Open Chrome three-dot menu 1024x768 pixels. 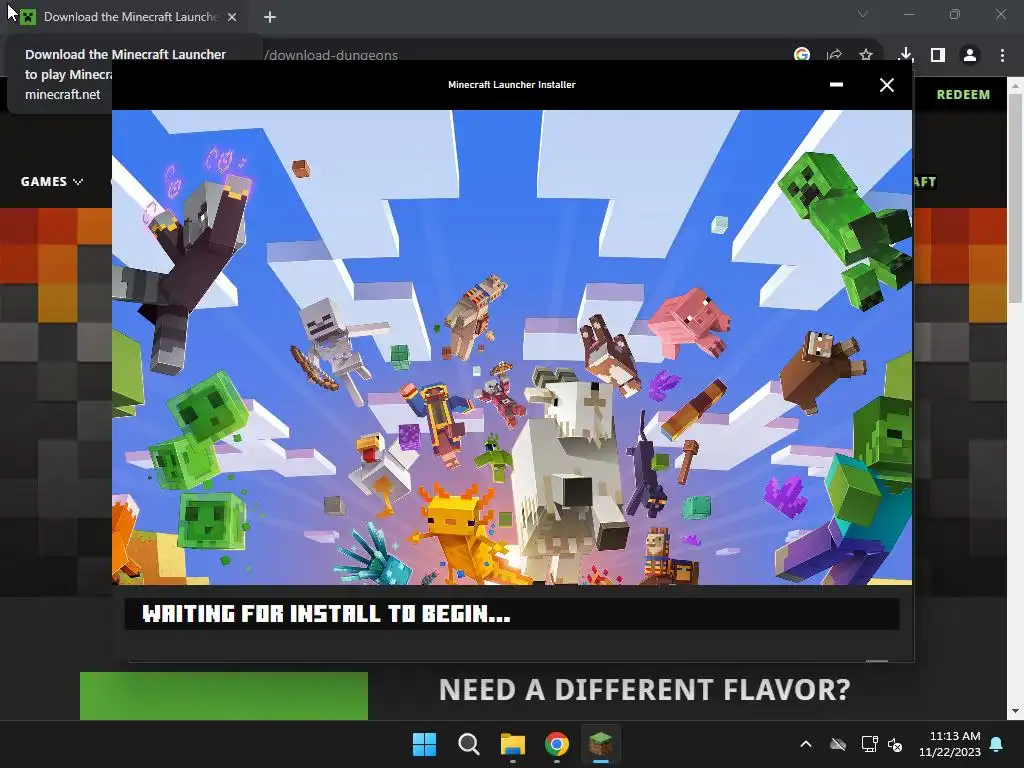coord(1002,55)
